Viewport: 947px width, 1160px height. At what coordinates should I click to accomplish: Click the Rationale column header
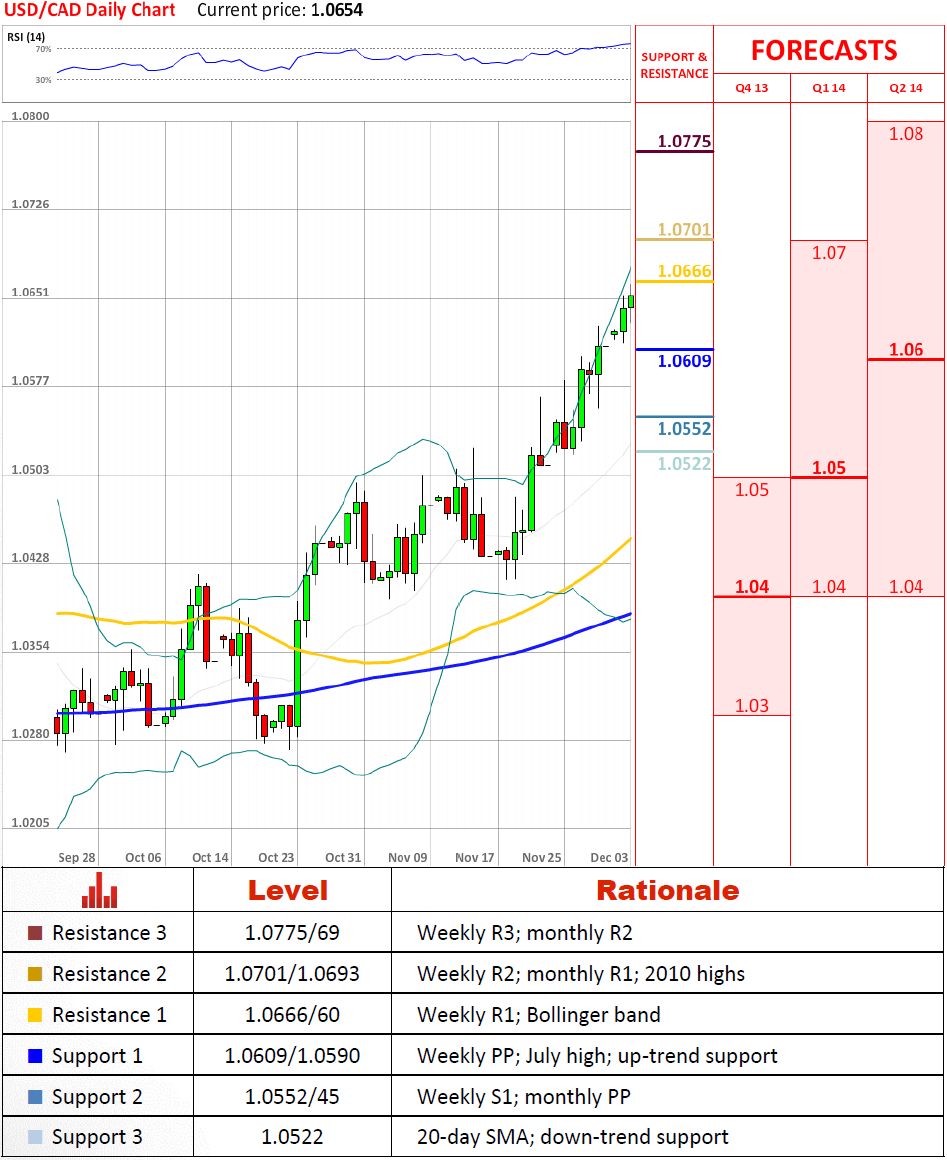[x=667, y=890]
